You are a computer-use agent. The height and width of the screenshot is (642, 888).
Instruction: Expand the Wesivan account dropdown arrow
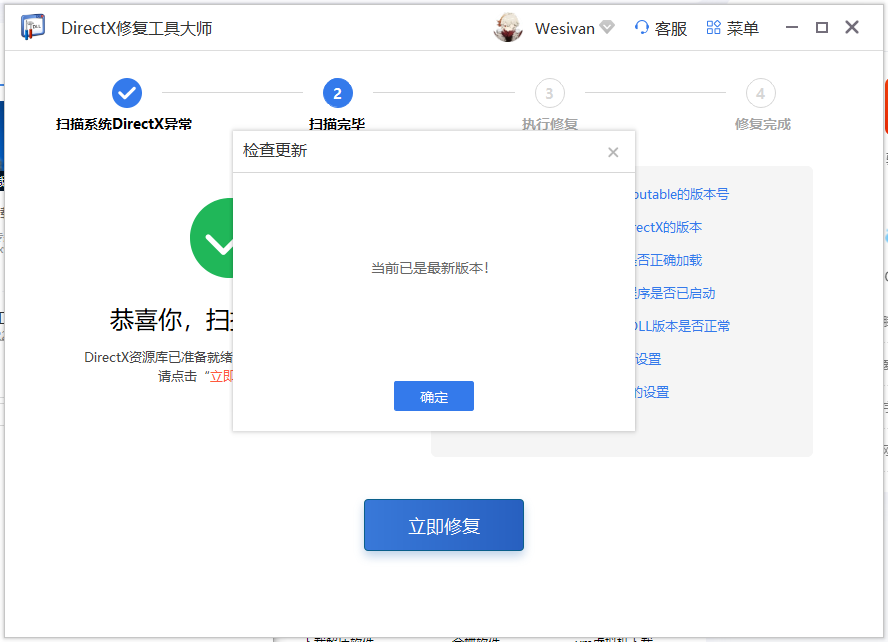pos(607,27)
